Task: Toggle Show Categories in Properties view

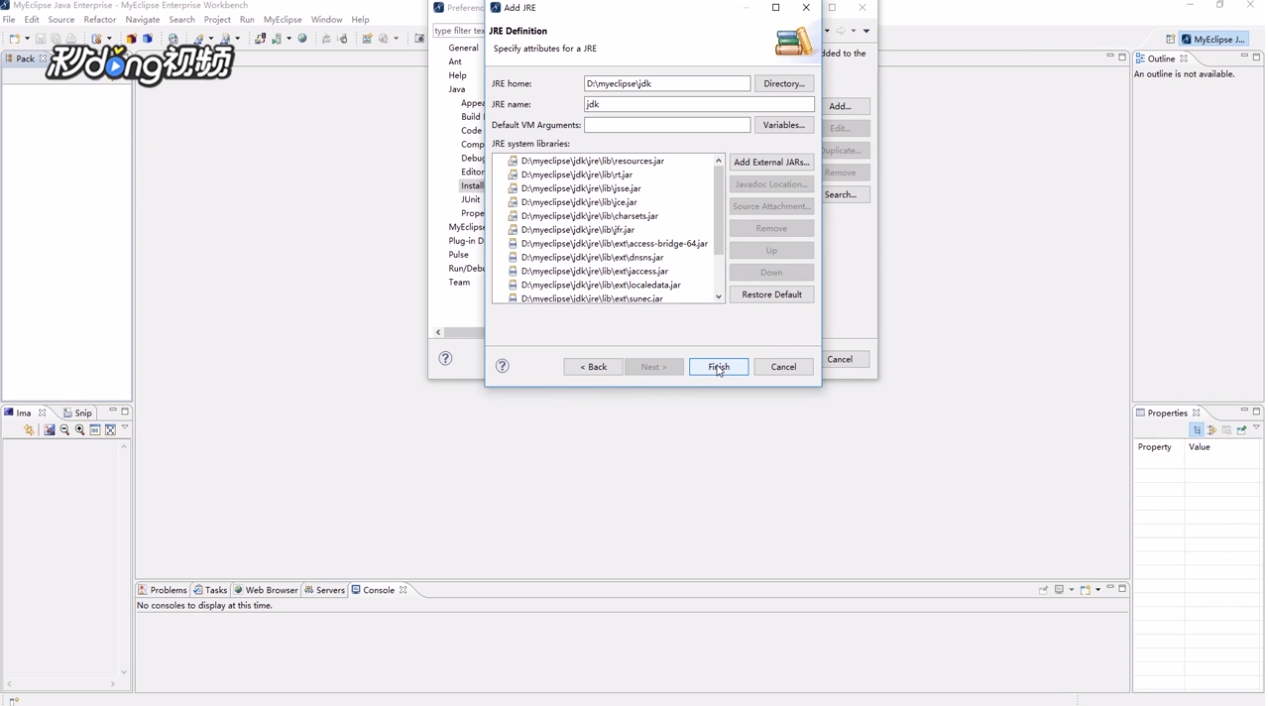Action: pyautogui.click(x=1197, y=430)
